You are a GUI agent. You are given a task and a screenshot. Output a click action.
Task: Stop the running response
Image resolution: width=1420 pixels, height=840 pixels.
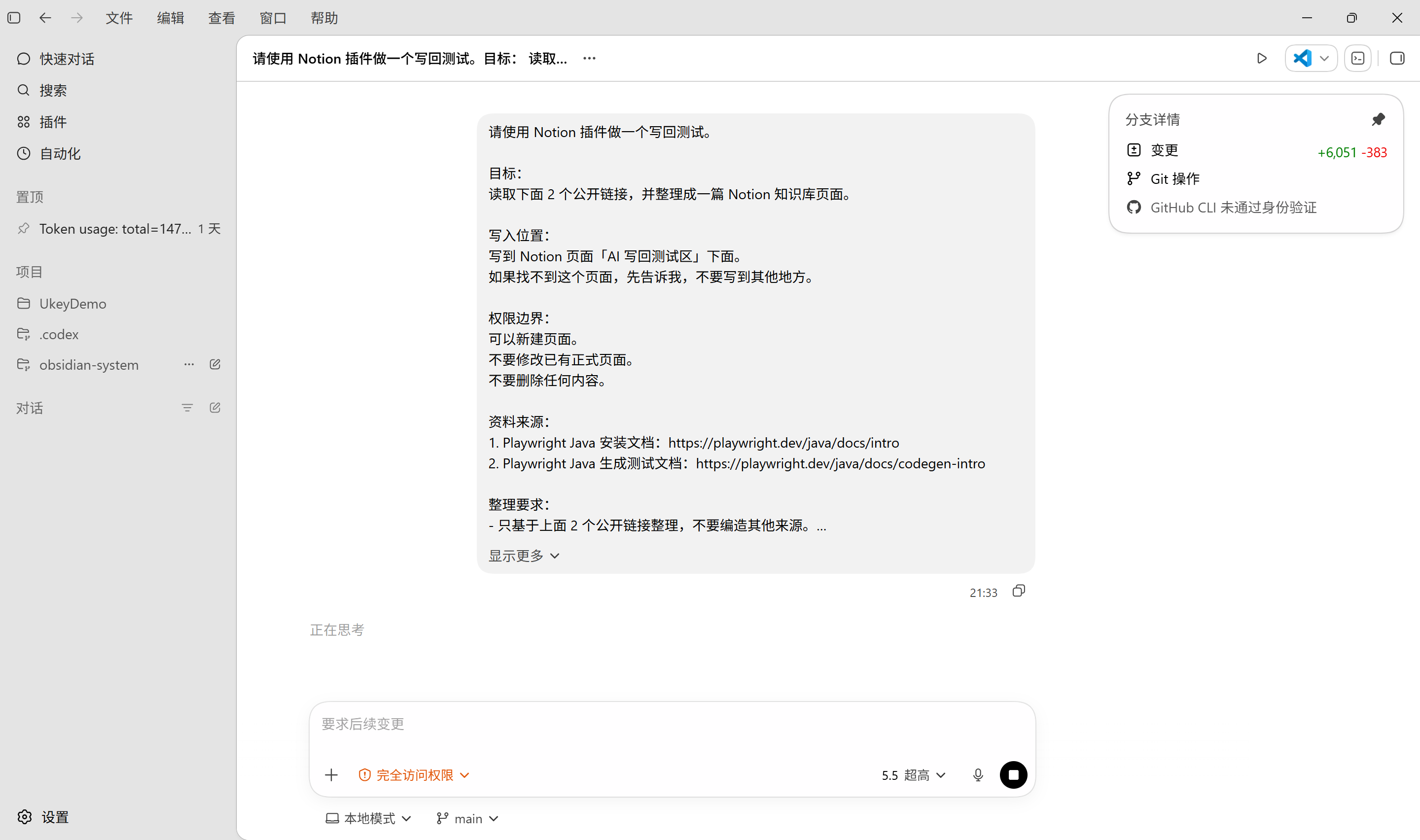tap(1013, 775)
